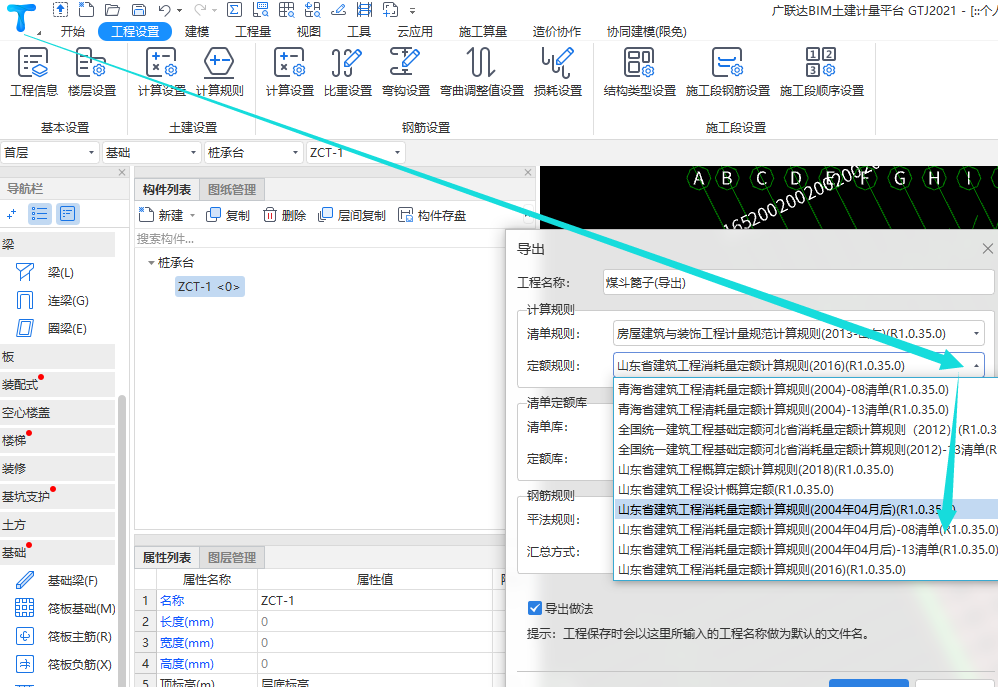This screenshot has width=998, height=687.
Task: Click 层间复制 button
Action: click(352, 215)
